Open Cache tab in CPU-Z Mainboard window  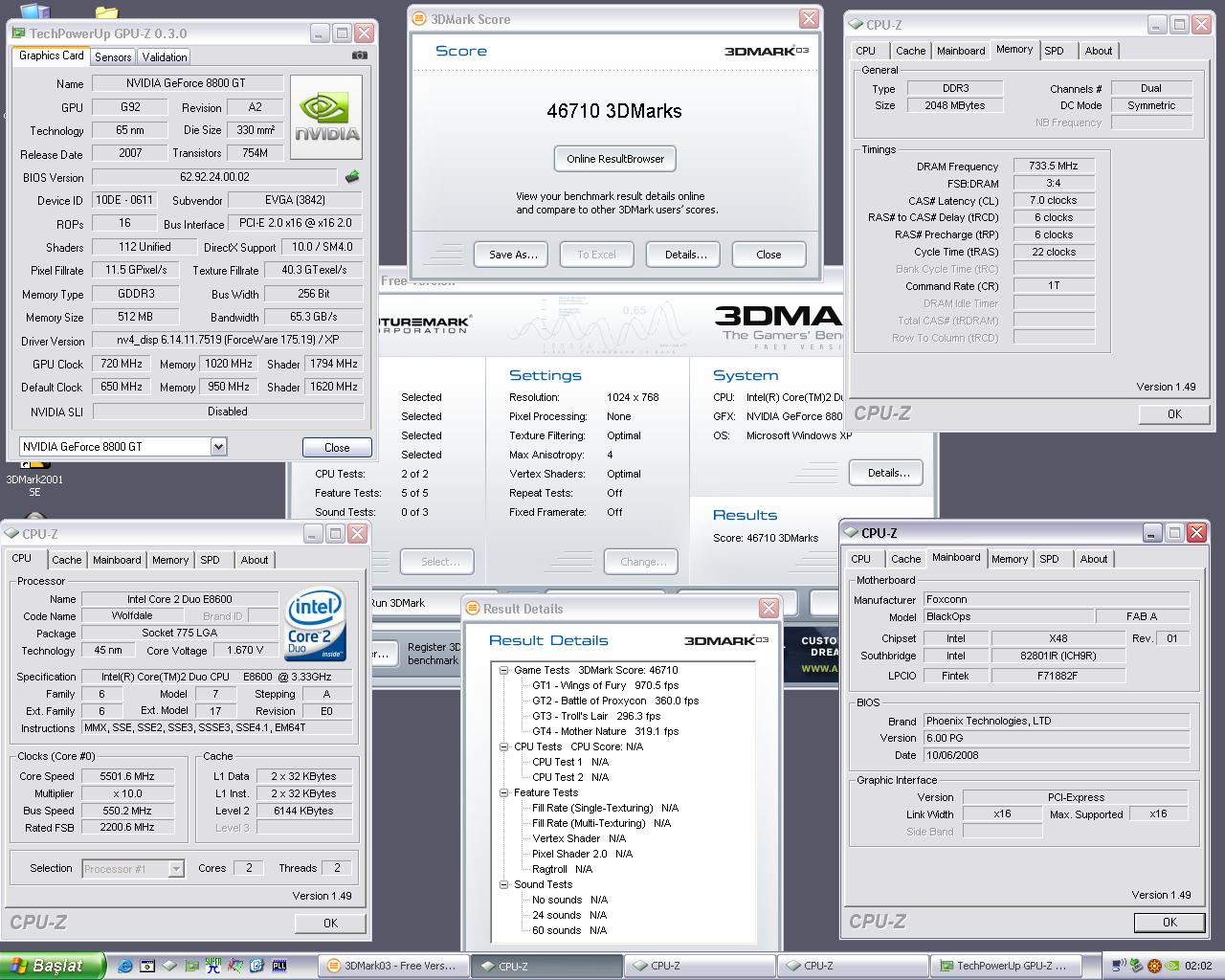[x=906, y=559]
